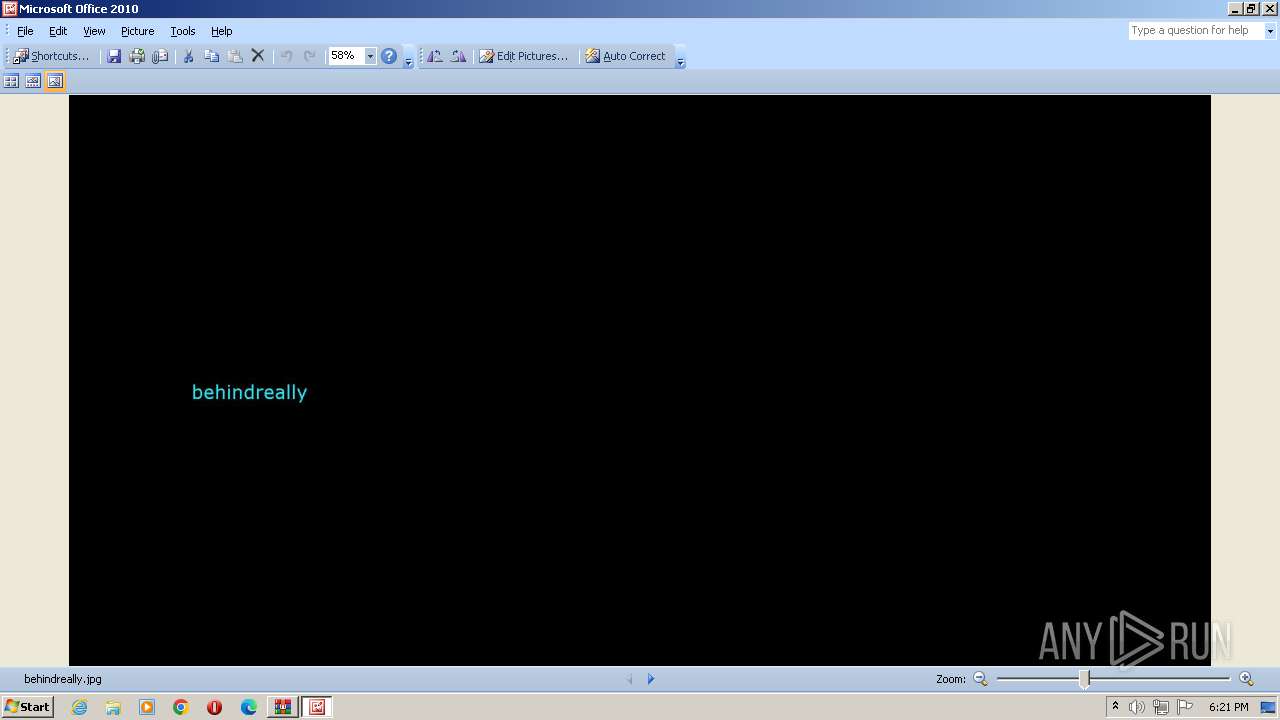Open the network tray icon
The image size is (1280, 720).
pyautogui.click(x=1161, y=707)
